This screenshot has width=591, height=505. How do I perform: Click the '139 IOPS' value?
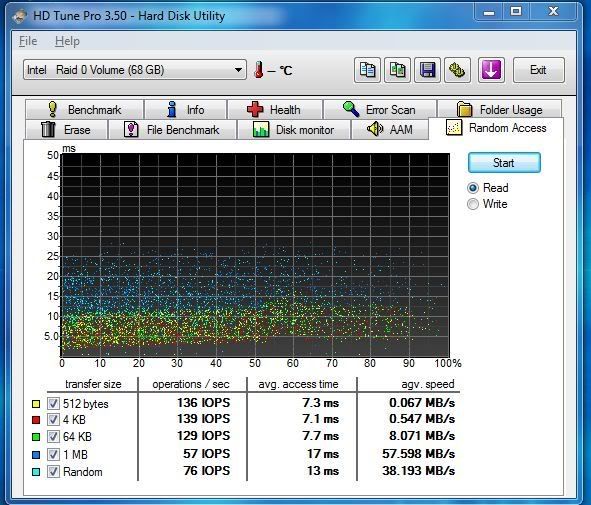point(204,419)
